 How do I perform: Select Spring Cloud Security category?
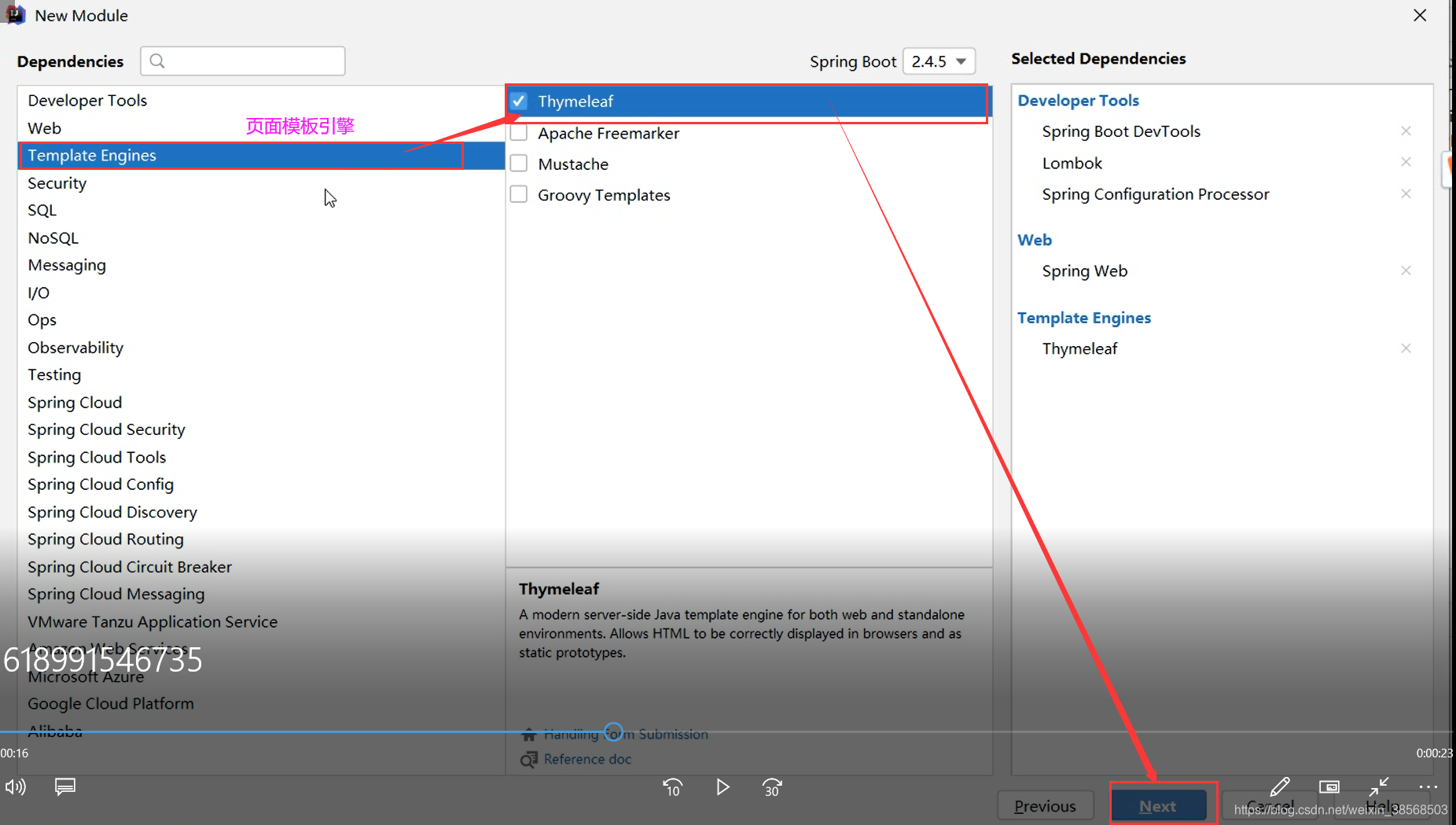click(261, 429)
